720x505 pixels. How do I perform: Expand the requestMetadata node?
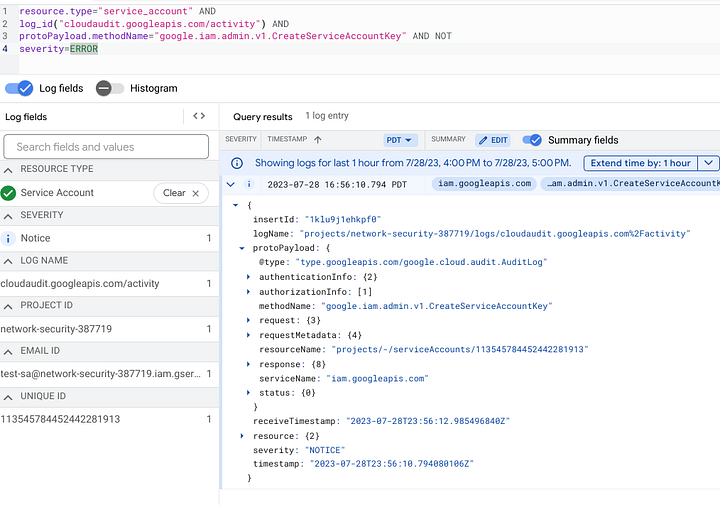250,335
